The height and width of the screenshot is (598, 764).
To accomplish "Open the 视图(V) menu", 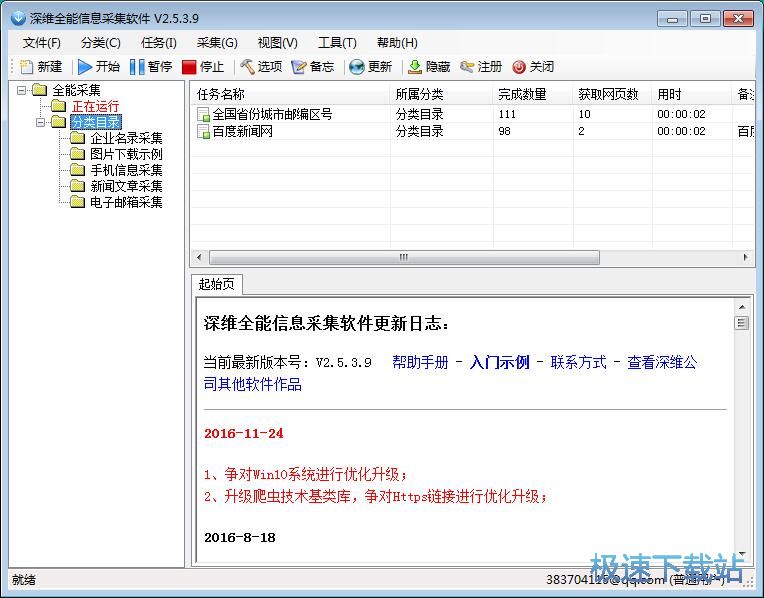I will pos(277,43).
